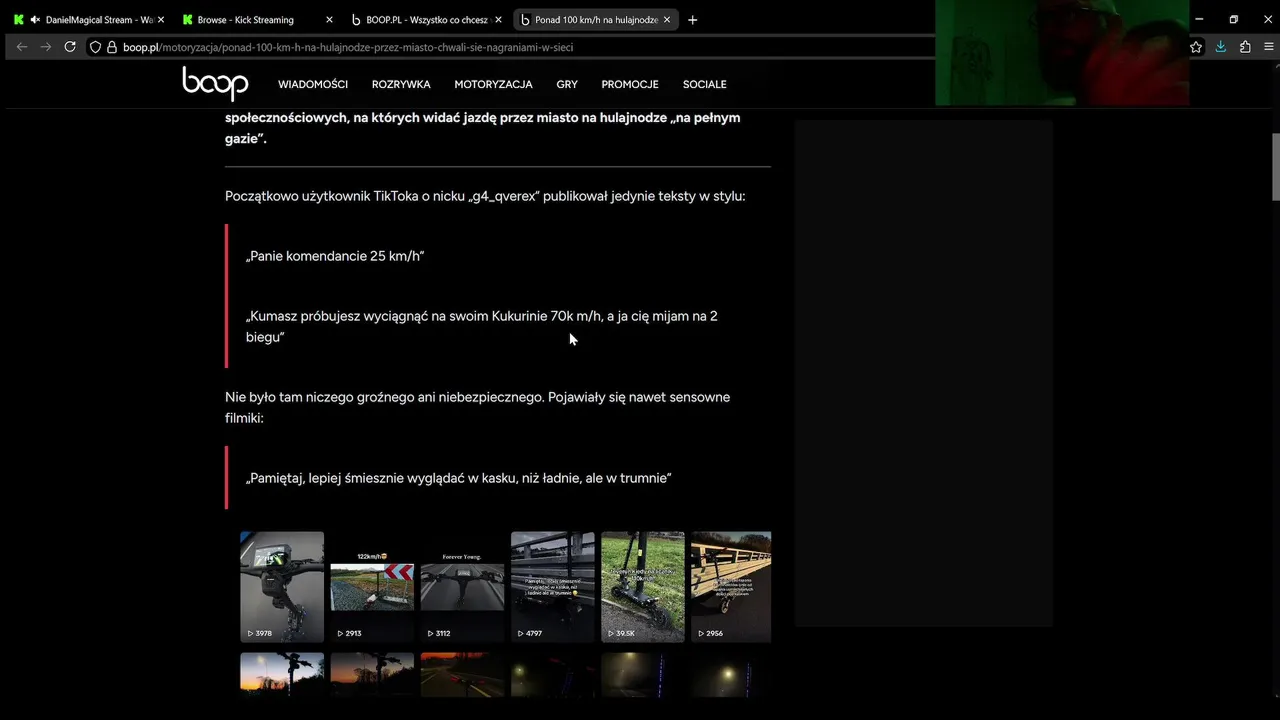Click the quote "Panie komendancie 25 km/h"

point(335,256)
